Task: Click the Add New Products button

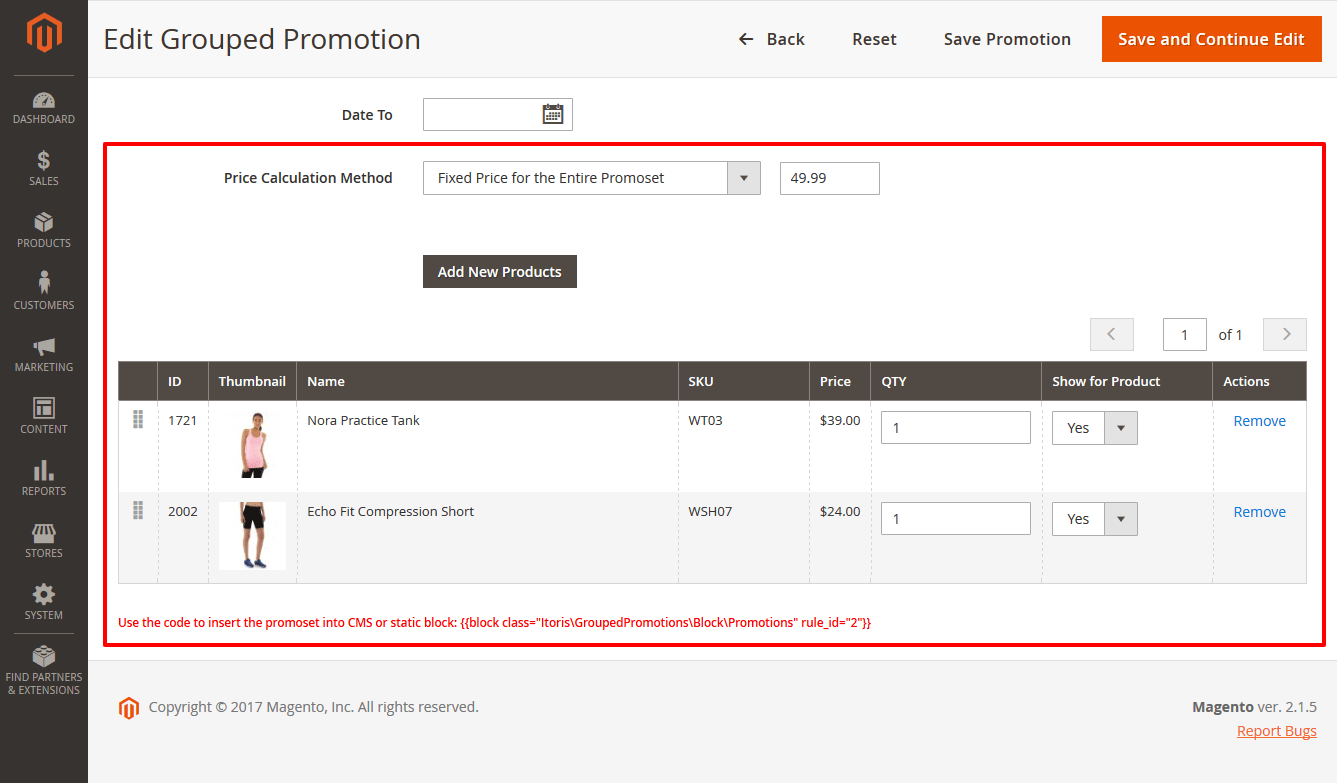Action: point(499,271)
